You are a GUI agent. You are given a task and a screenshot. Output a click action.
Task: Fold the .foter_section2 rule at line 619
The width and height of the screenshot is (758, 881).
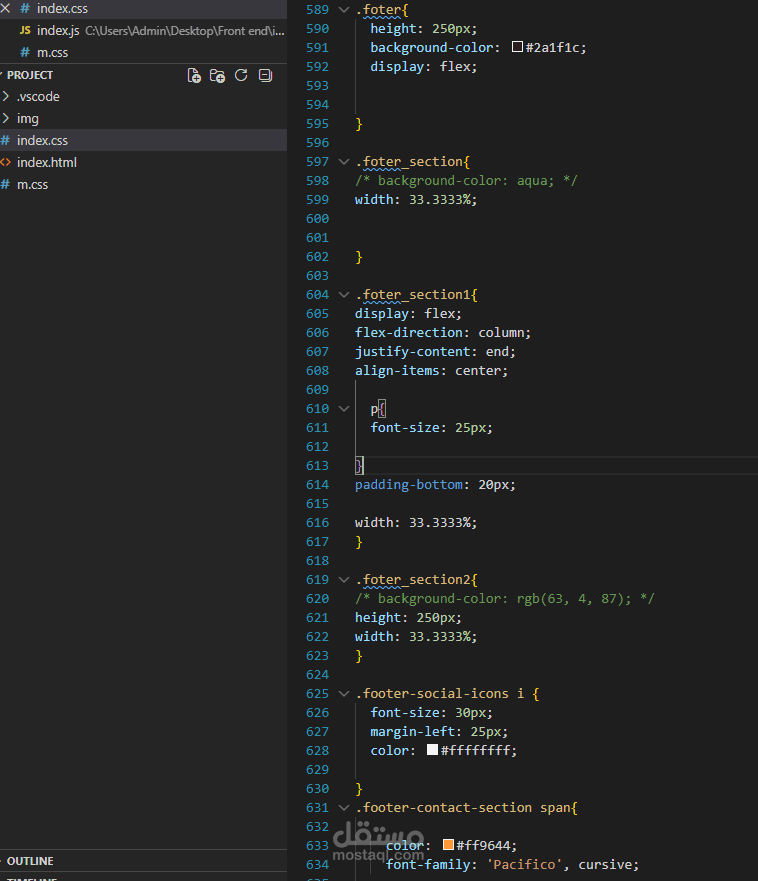coord(344,579)
